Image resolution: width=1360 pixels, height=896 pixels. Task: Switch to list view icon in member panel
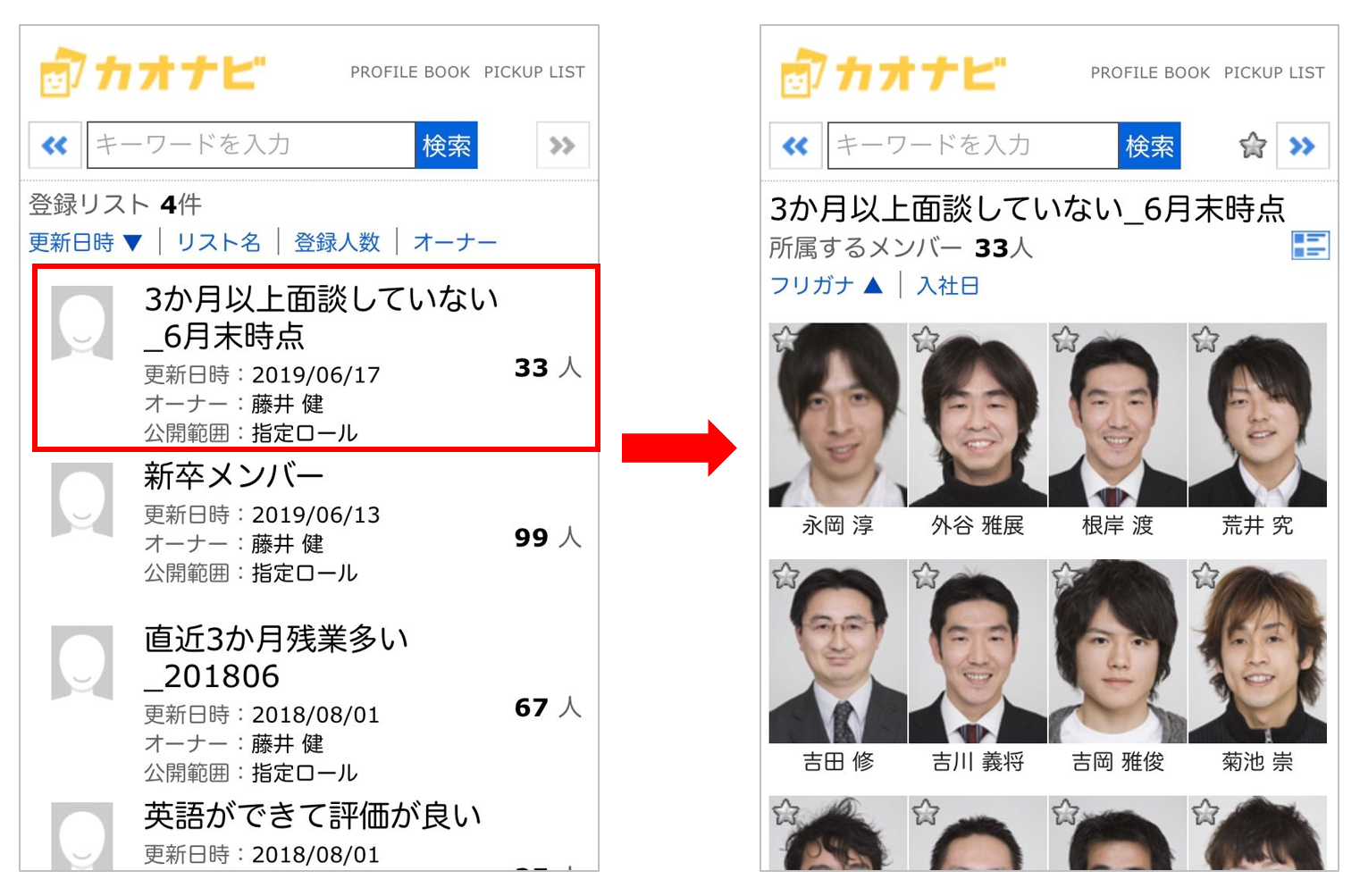pos(1310,245)
